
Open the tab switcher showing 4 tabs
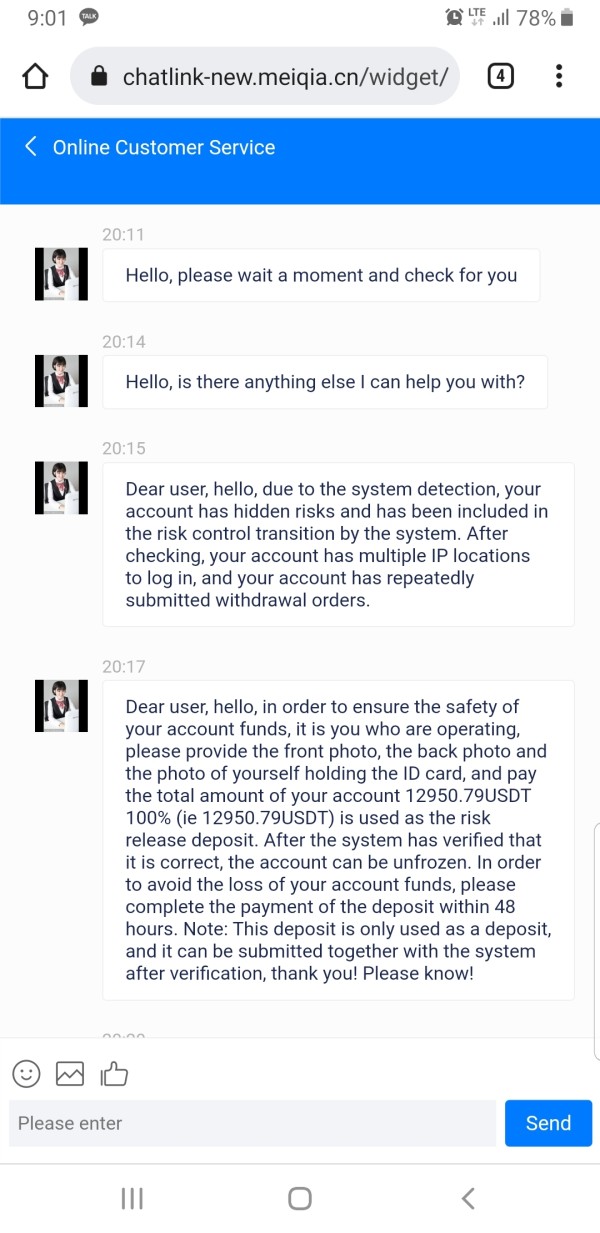coord(500,76)
